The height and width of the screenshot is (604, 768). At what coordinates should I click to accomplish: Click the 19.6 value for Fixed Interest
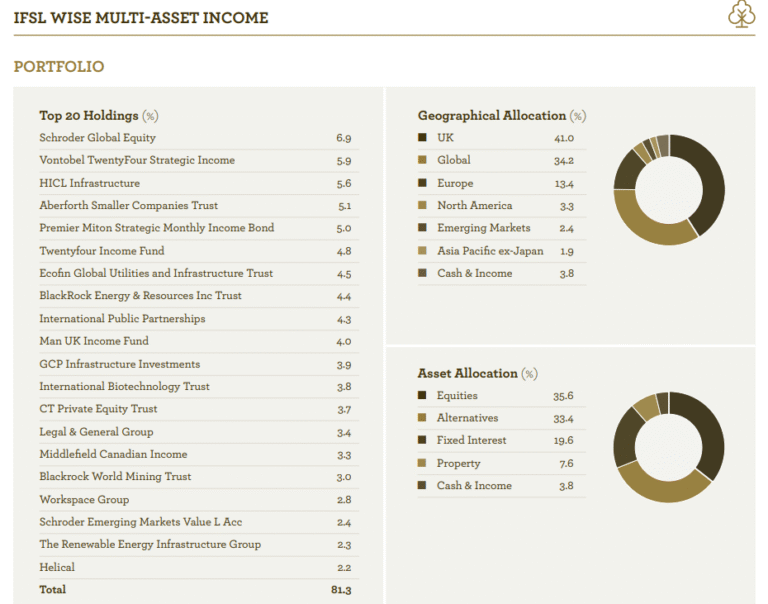click(563, 440)
